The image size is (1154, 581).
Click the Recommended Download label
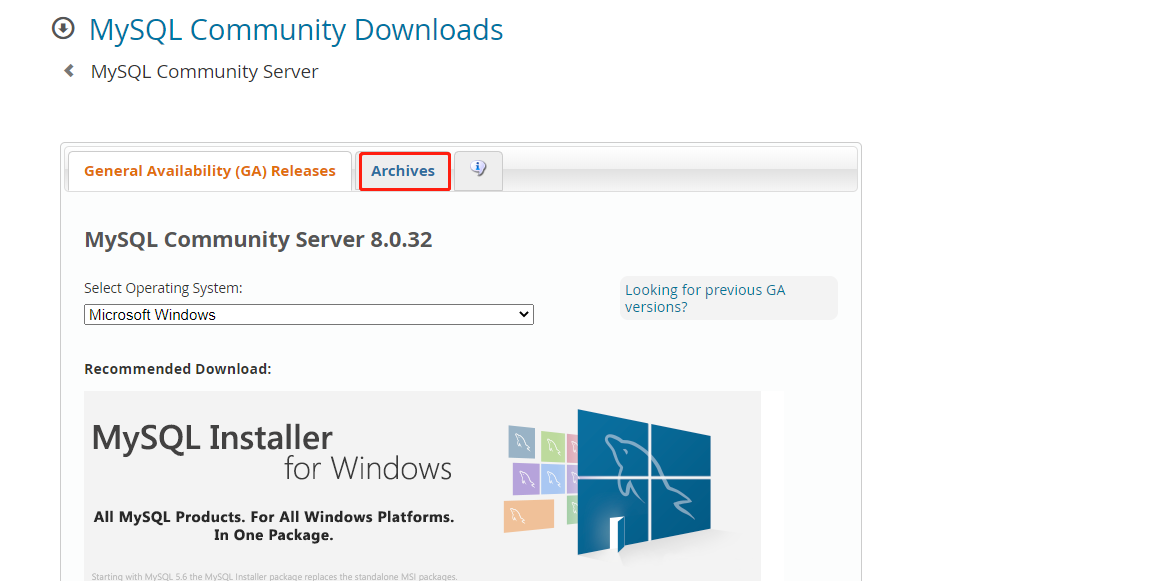click(x=178, y=369)
